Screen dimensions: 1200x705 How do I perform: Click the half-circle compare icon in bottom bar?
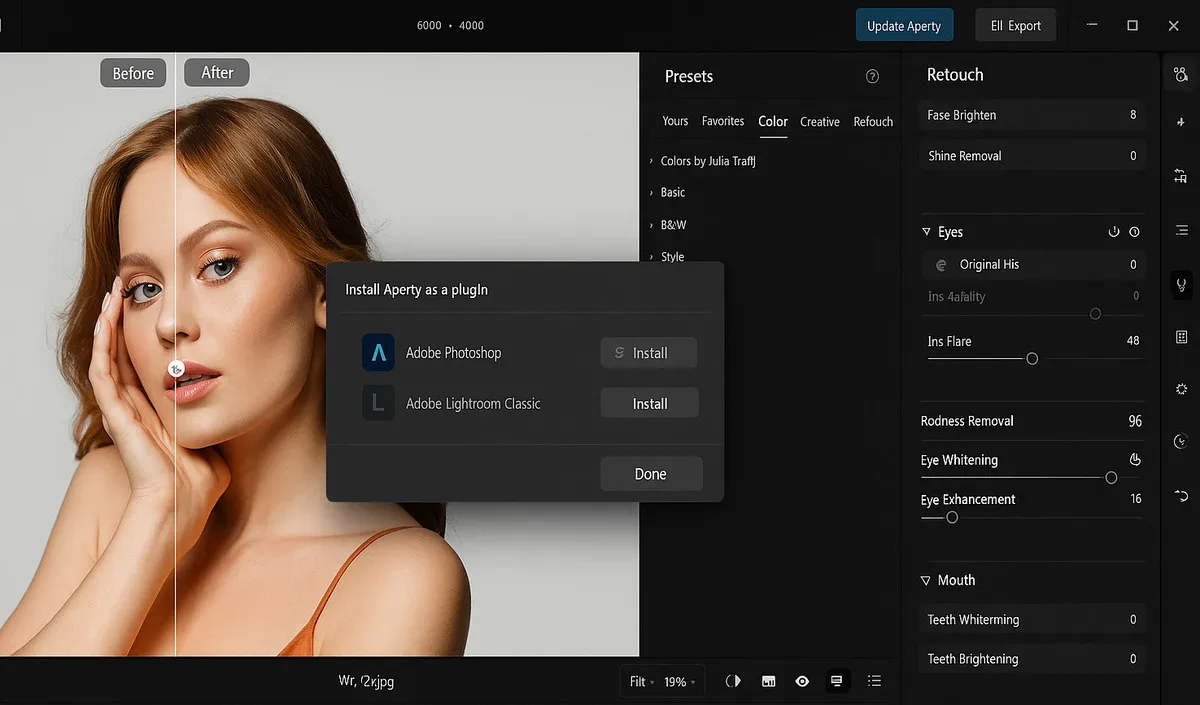pyautogui.click(x=733, y=681)
